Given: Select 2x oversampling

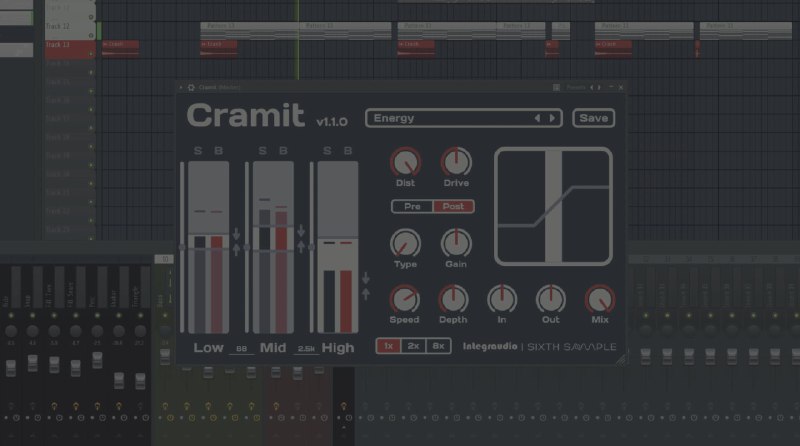Looking at the screenshot, I should (413, 346).
